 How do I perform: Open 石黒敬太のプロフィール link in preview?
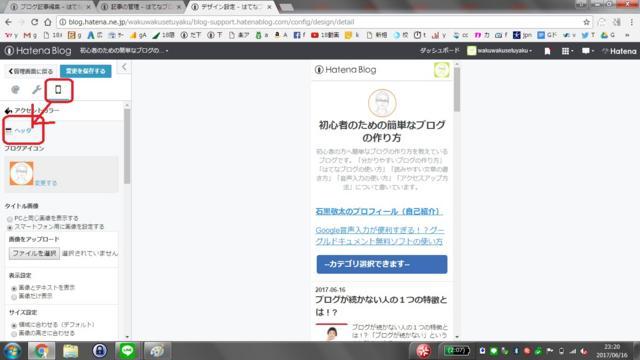[378, 211]
